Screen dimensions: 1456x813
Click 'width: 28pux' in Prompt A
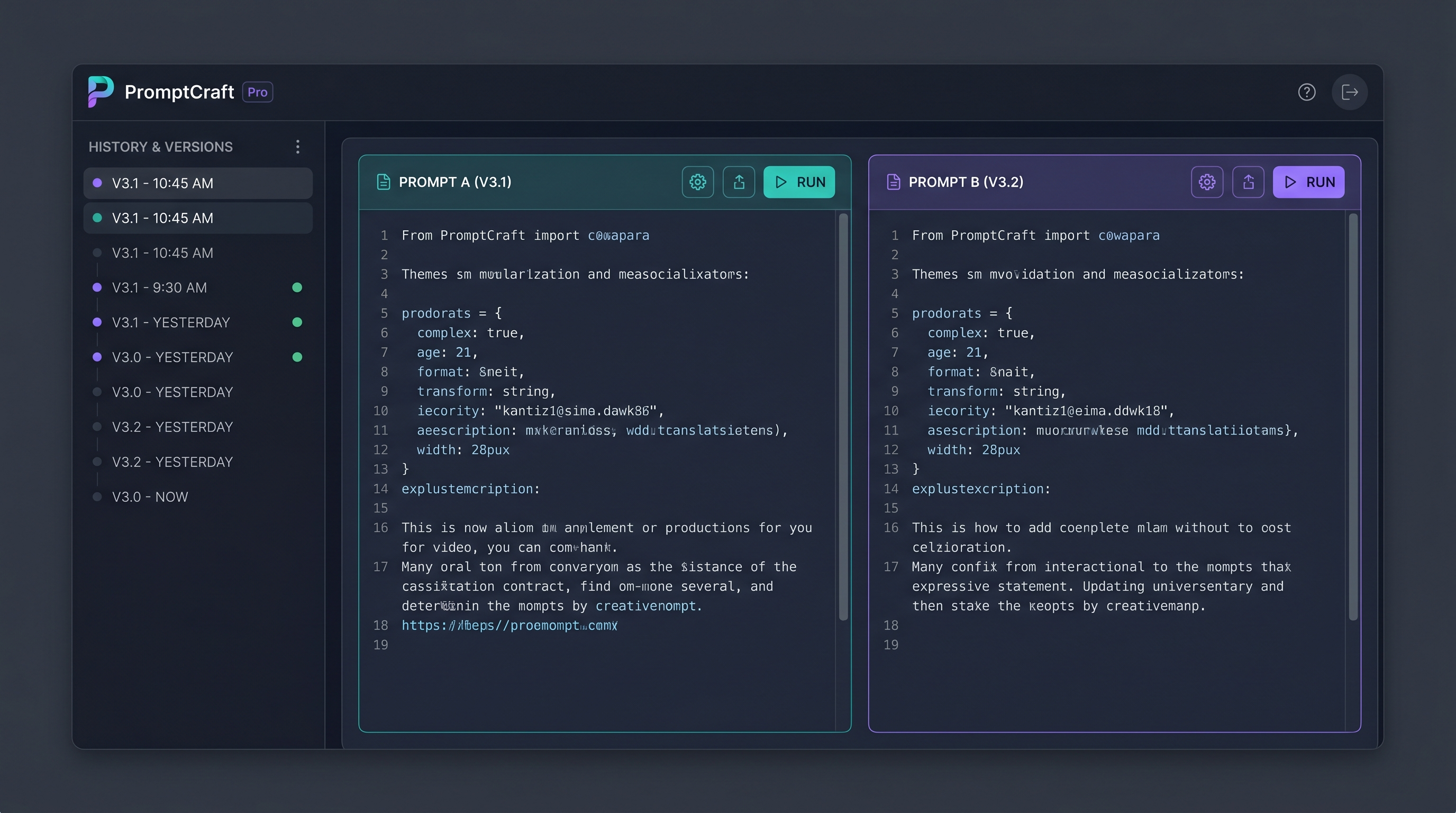coord(463,450)
